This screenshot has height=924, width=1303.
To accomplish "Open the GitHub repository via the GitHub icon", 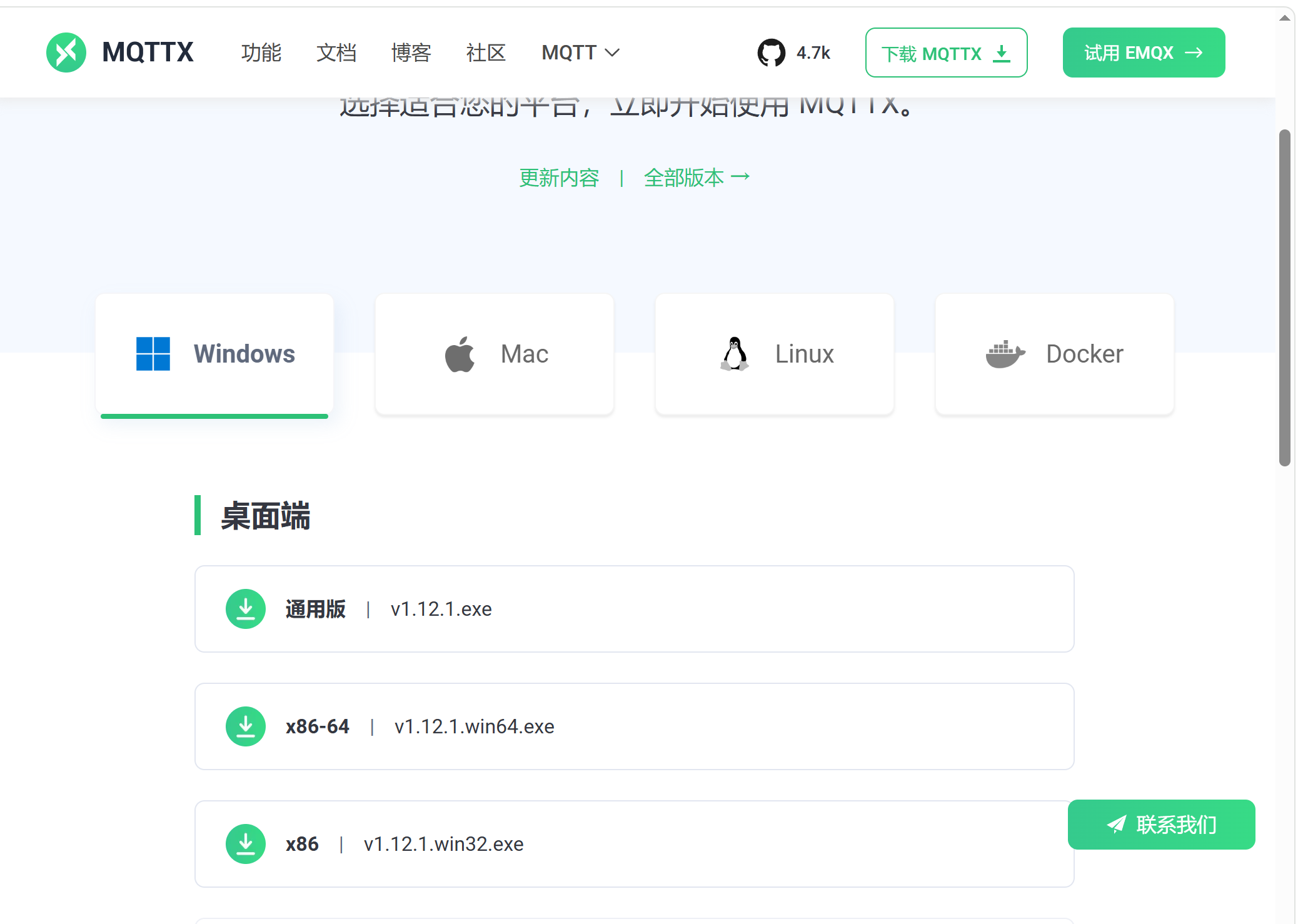I will (x=772, y=52).
